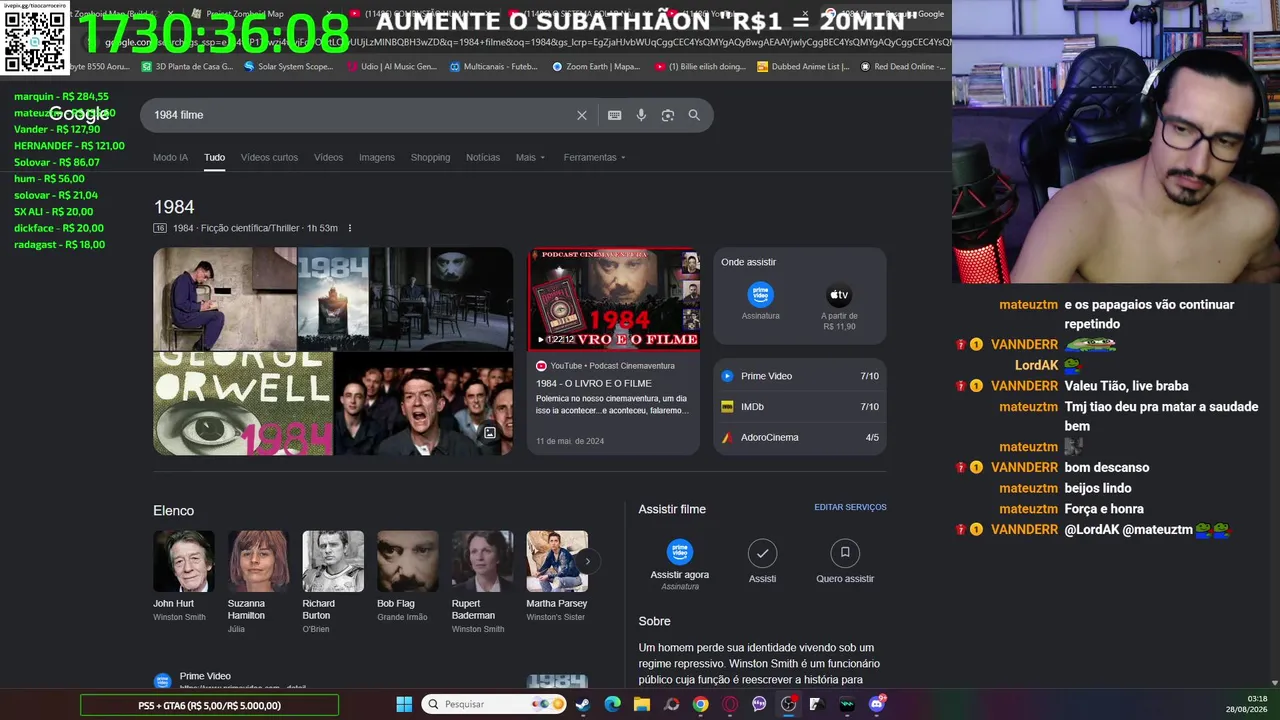Show more cast with the carousel arrow
Image resolution: width=1280 pixels, height=720 pixels.
587,561
